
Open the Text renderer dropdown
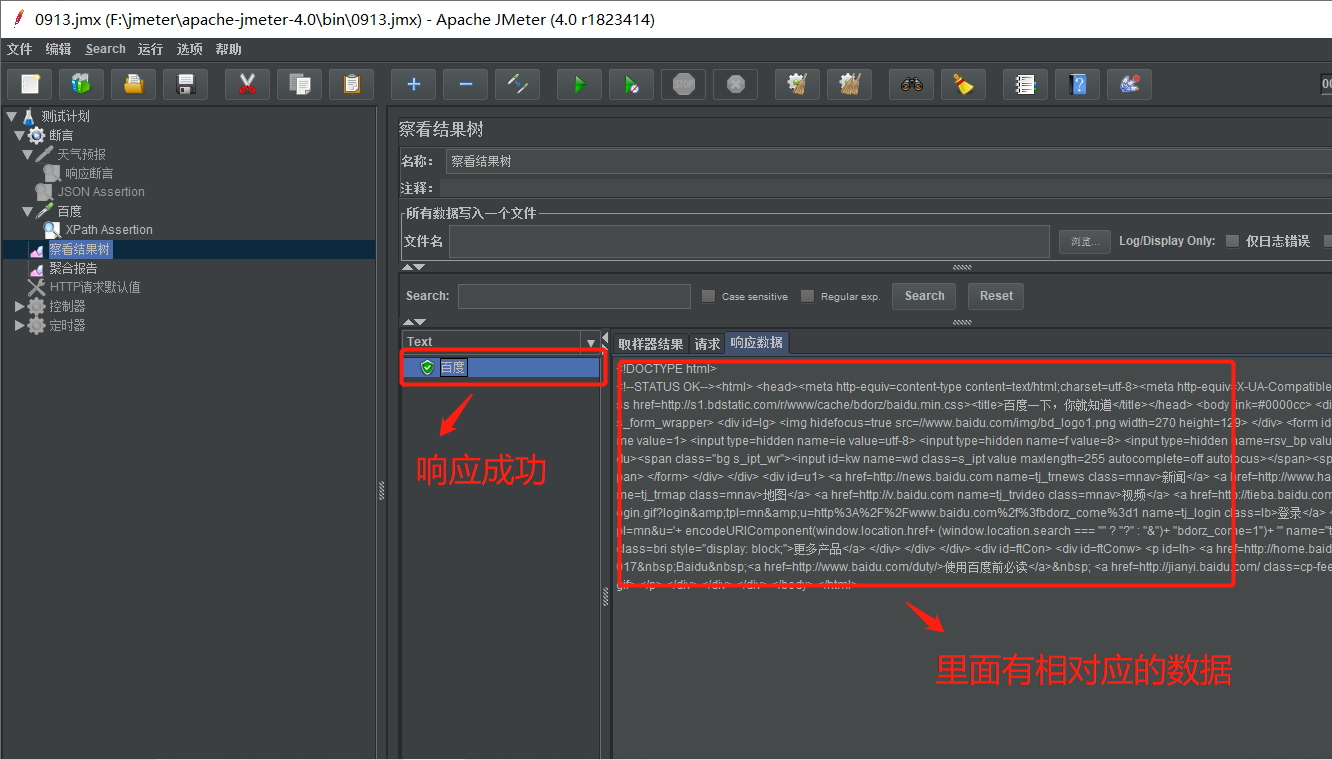(590, 342)
